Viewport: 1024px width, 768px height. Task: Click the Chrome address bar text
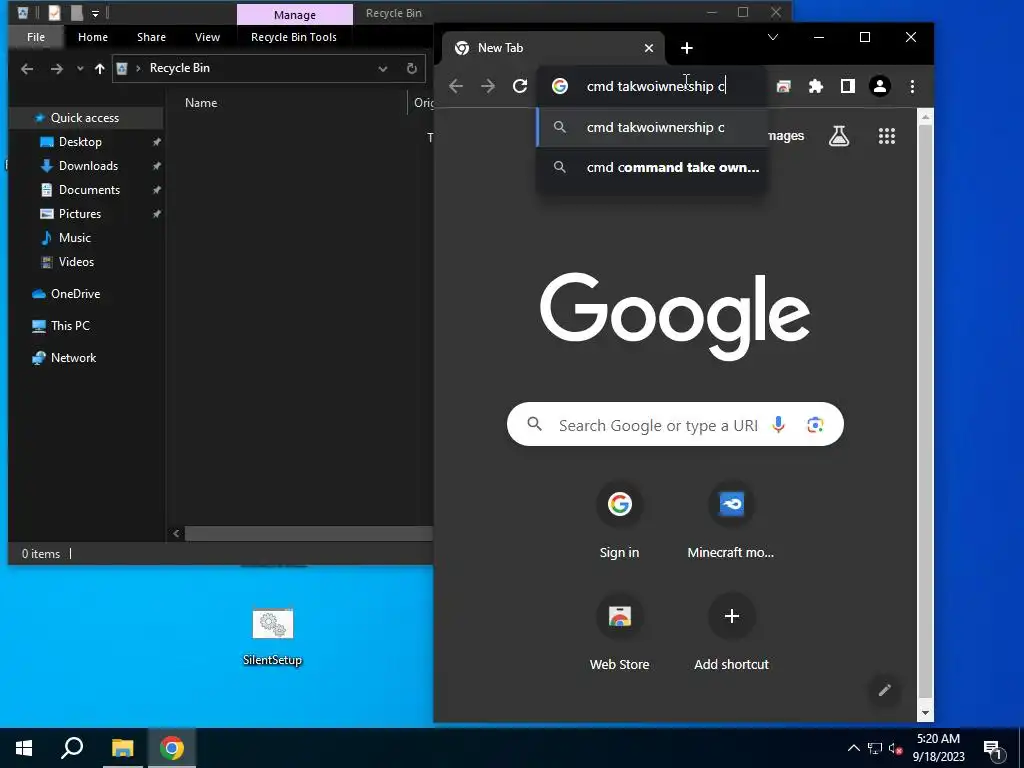point(656,86)
